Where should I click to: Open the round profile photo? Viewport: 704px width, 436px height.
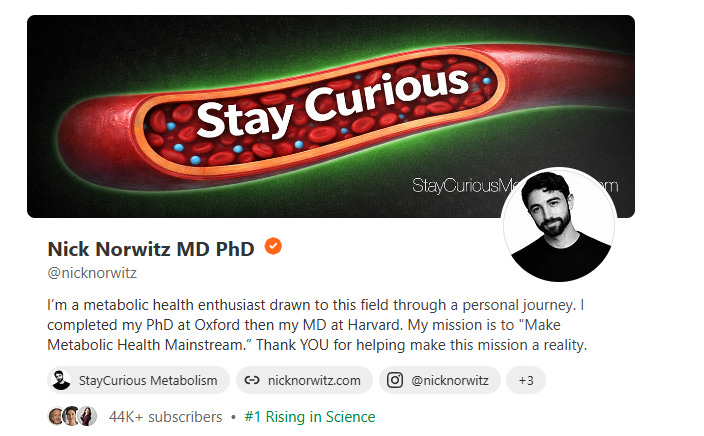(559, 225)
